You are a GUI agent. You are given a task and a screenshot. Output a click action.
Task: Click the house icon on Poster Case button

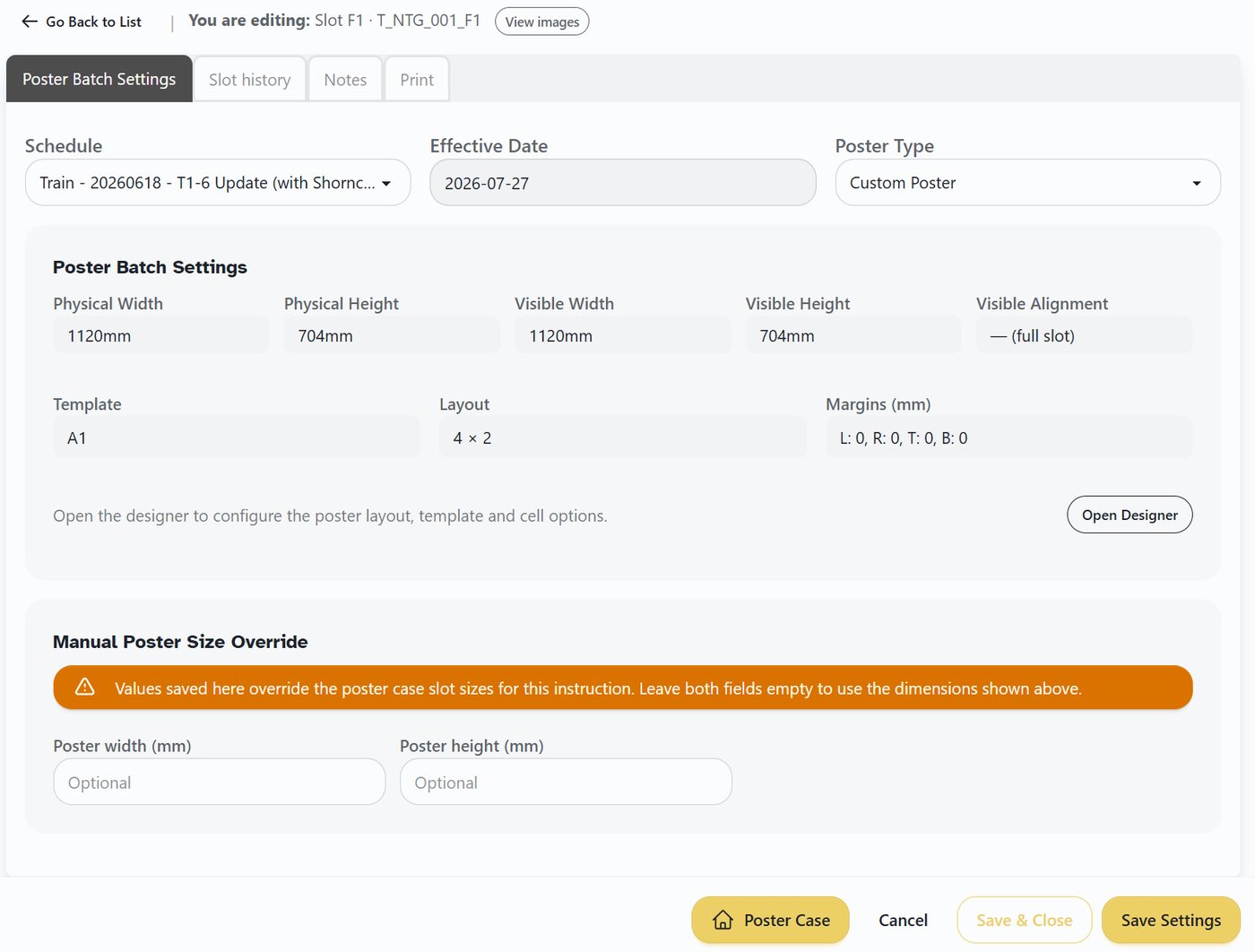tap(723, 921)
